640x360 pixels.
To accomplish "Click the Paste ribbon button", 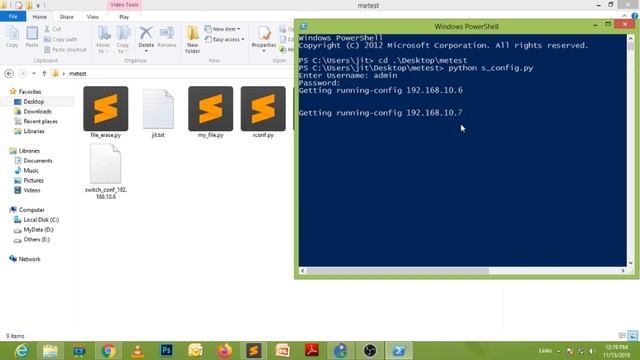I will [x=32, y=37].
